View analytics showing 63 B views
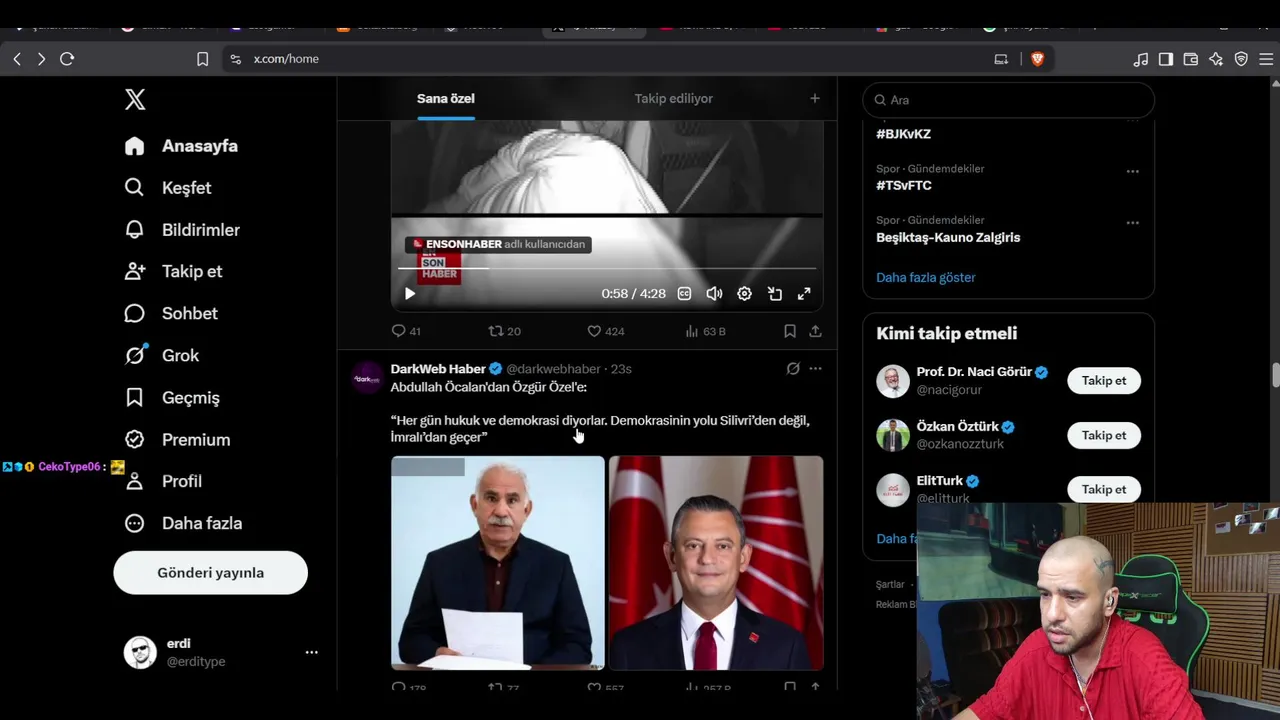Image resolution: width=1280 pixels, height=720 pixels. (705, 331)
